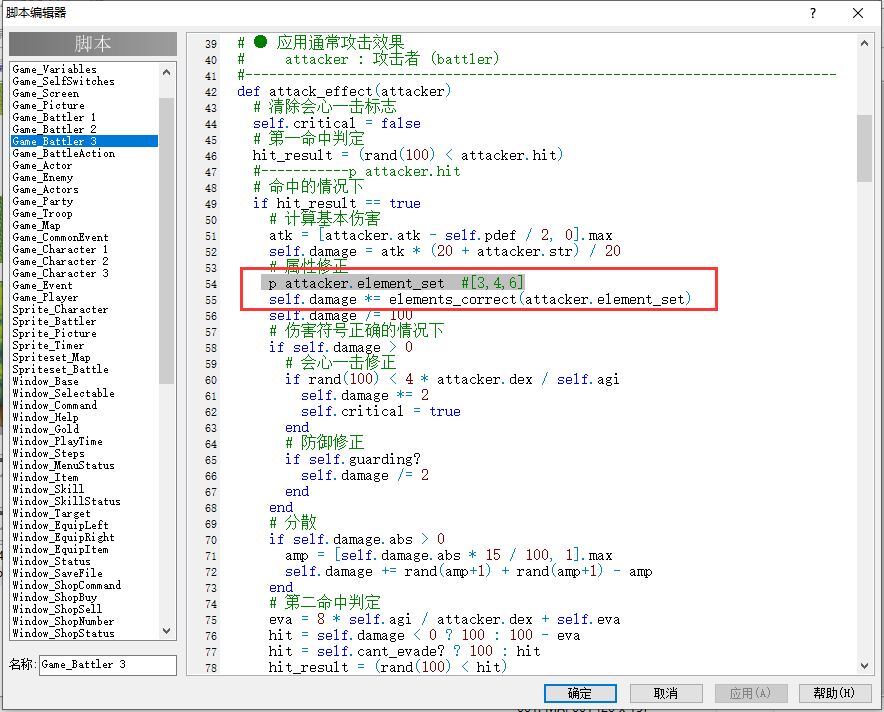Image resolution: width=884 pixels, height=712 pixels.
Task: Select the Game_Player script
Action: (x=45, y=298)
